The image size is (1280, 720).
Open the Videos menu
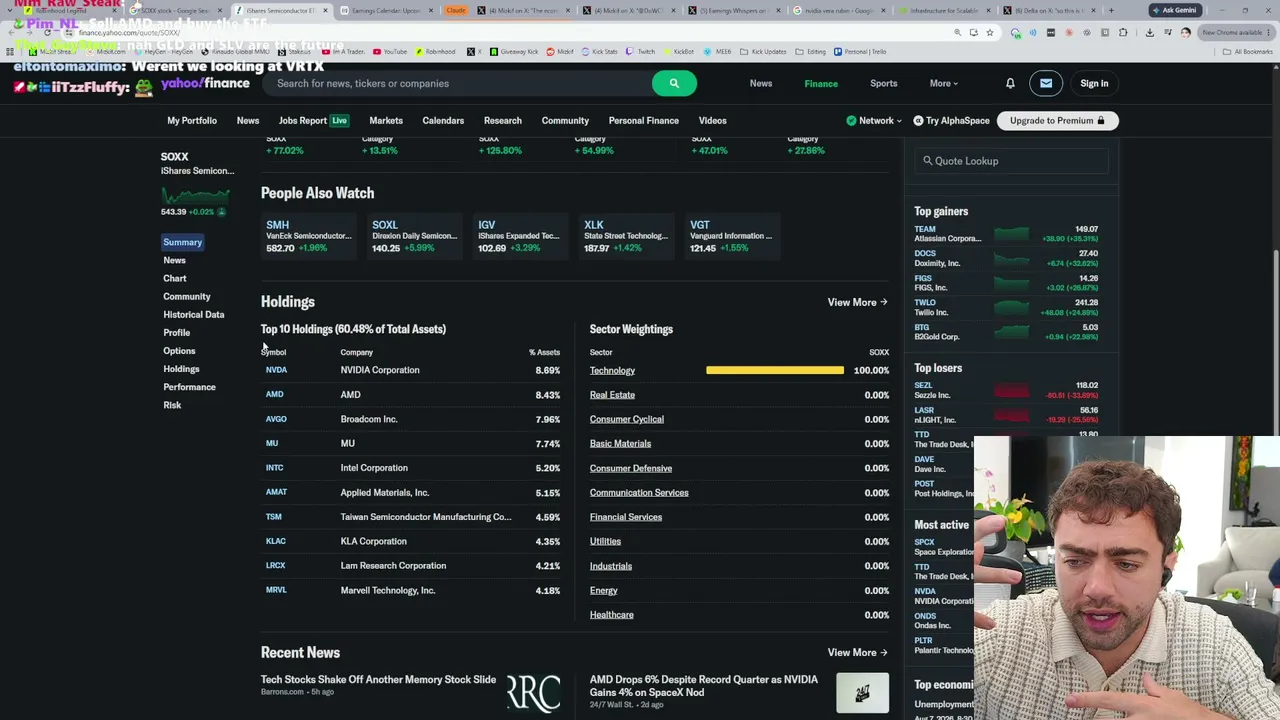pos(713,121)
